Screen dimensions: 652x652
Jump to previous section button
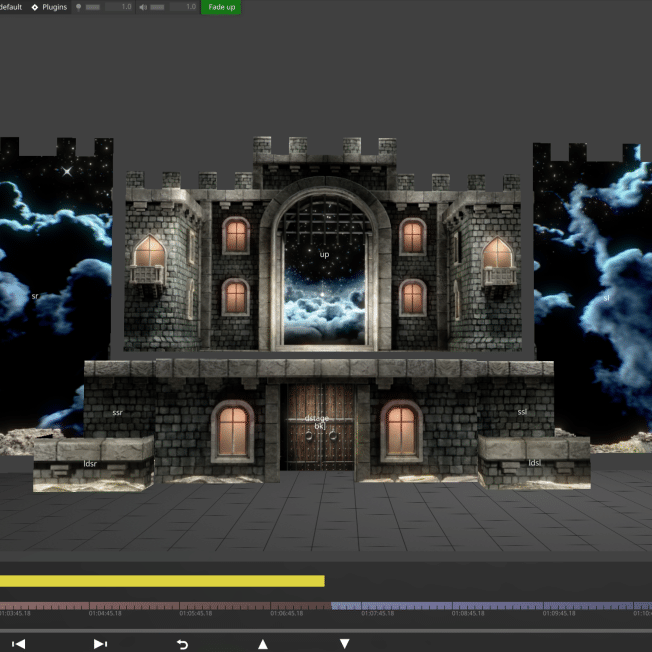coord(18,644)
